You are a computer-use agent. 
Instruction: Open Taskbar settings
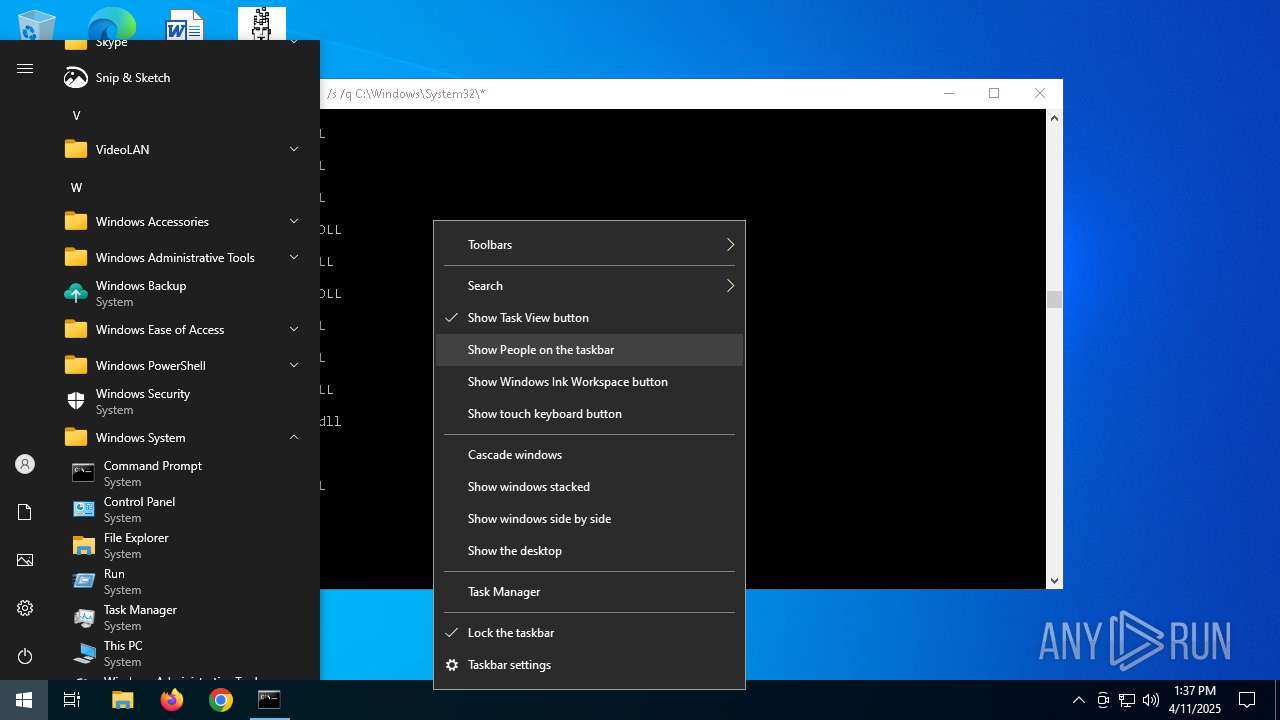(x=590, y=665)
